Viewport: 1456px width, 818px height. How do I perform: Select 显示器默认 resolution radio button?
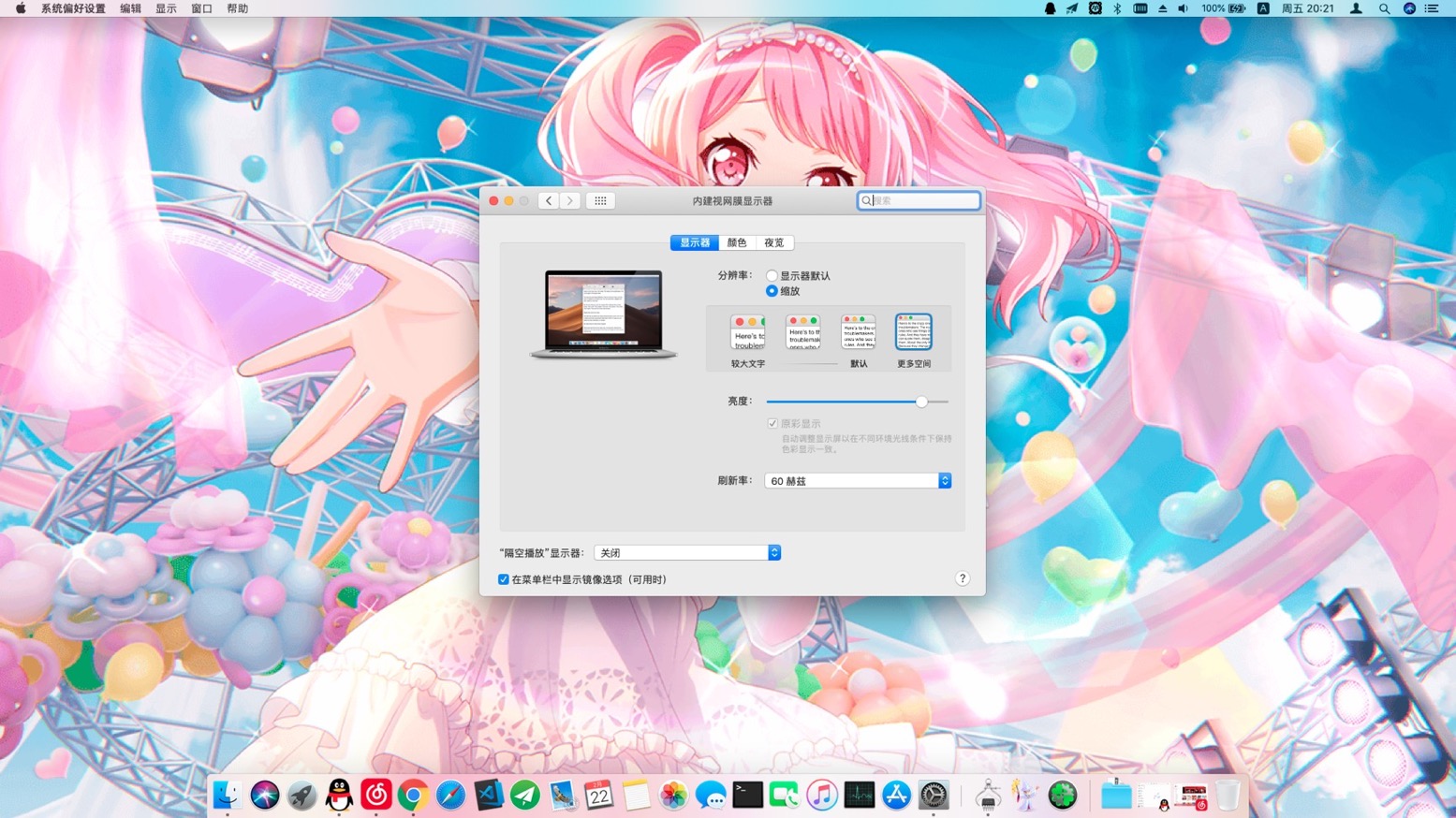pos(772,276)
